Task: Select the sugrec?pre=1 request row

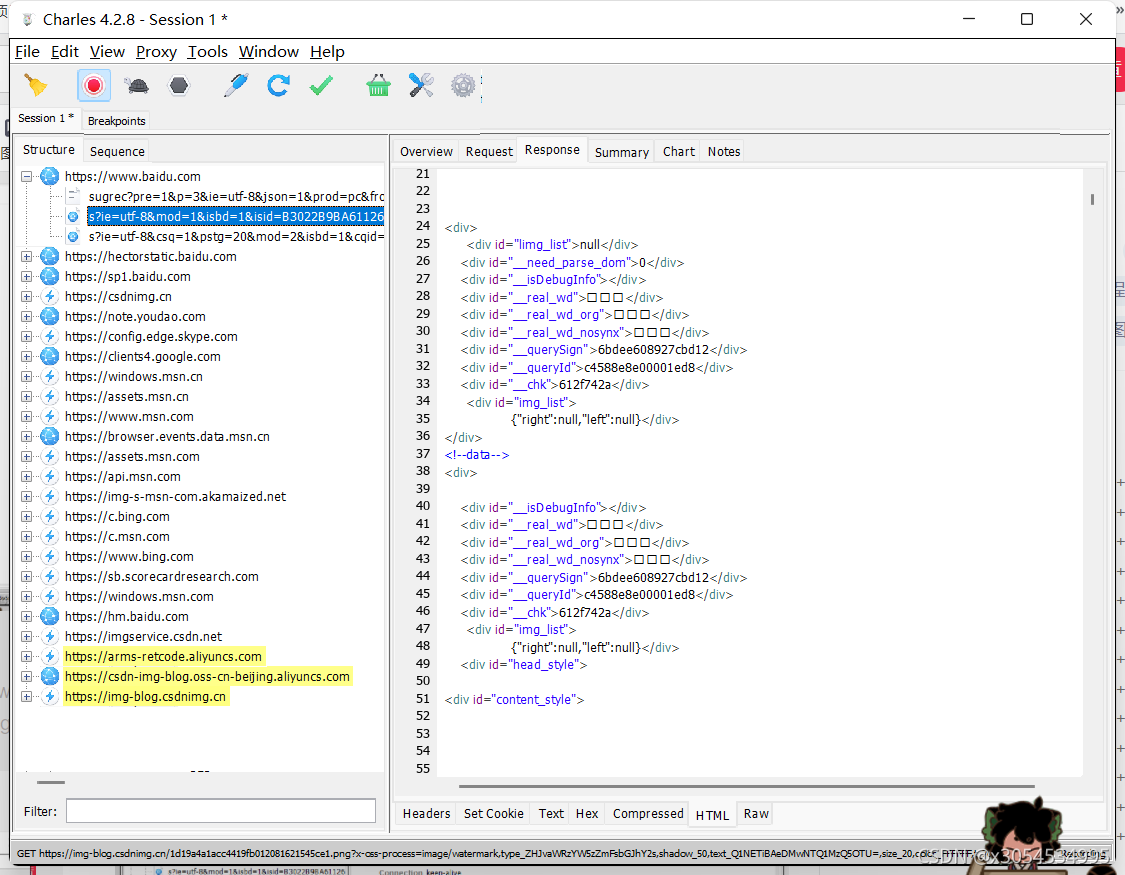Action: (x=236, y=197)
